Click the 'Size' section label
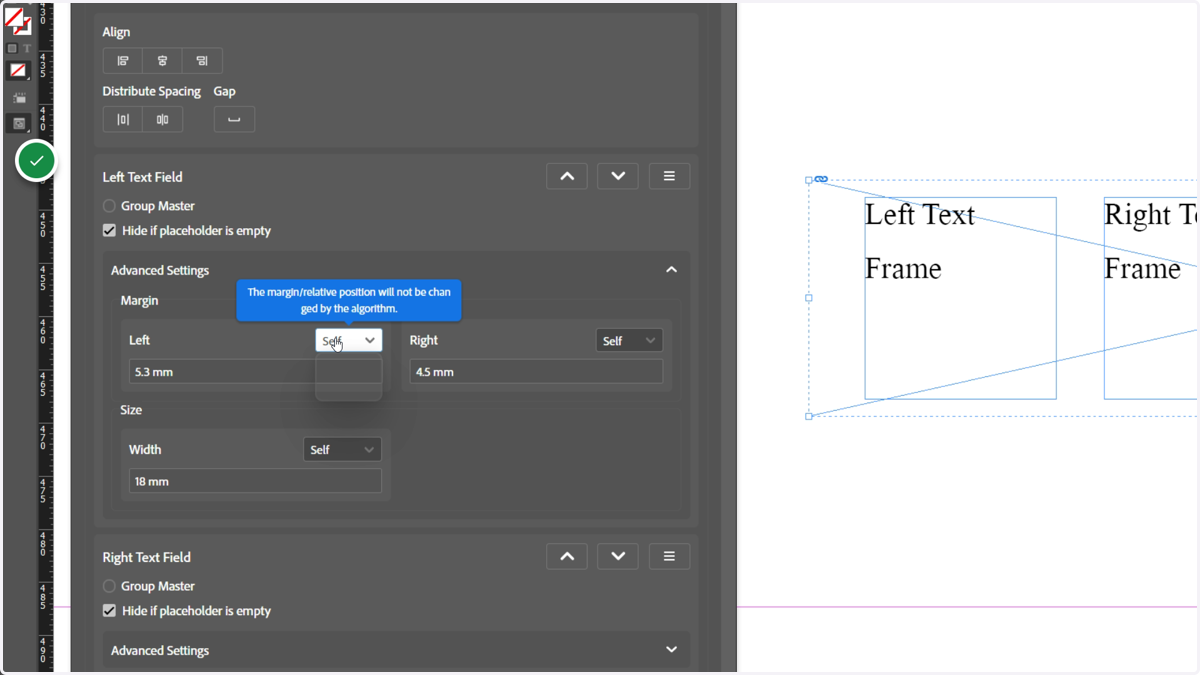 click(131, 410)
